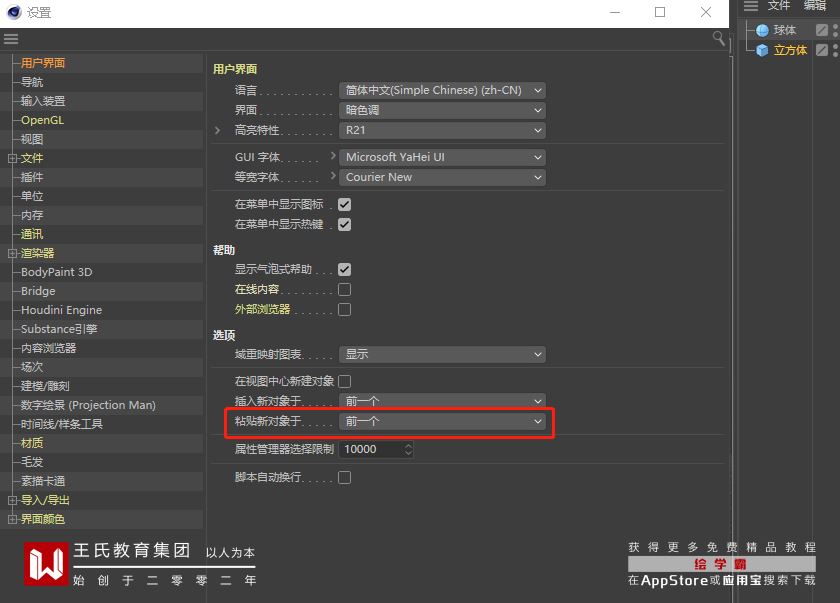The height and width of the screenshot is (603, 840).
Task: Select 内容浏览器 in settings tree
Action: pyautogui.click(x=48, y=349)
